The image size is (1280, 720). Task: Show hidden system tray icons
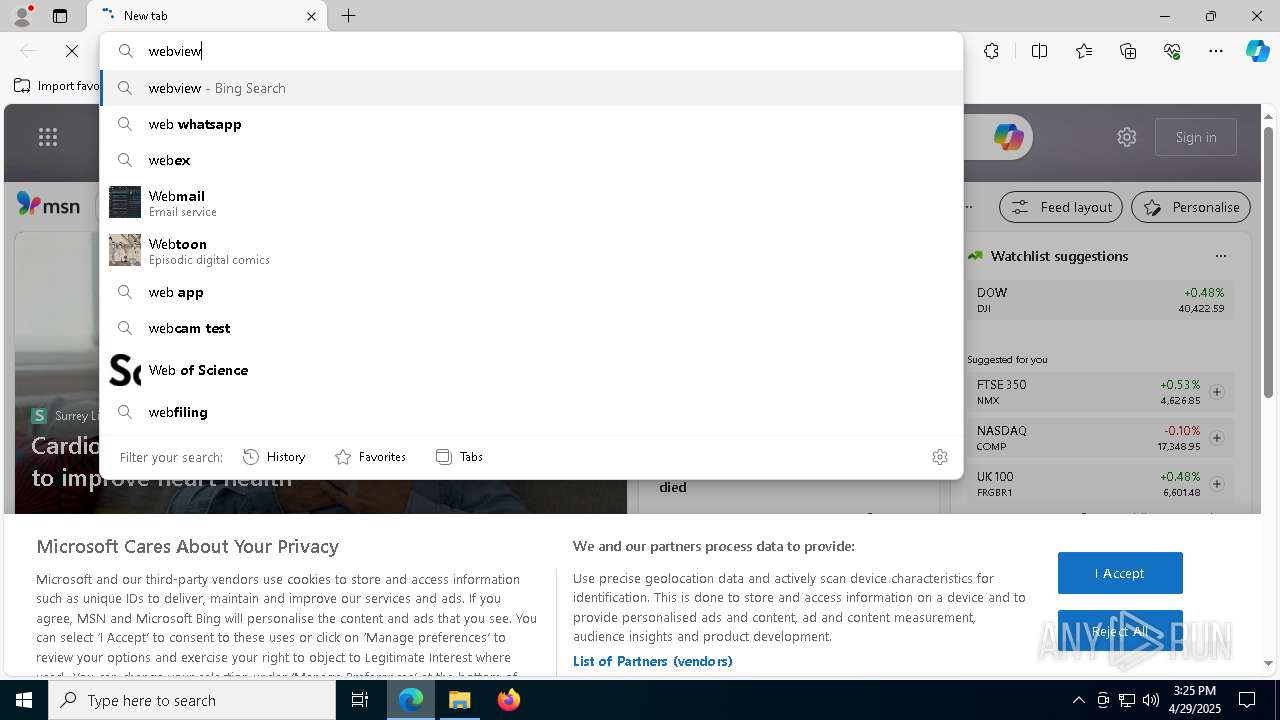tap(1078, 700)
